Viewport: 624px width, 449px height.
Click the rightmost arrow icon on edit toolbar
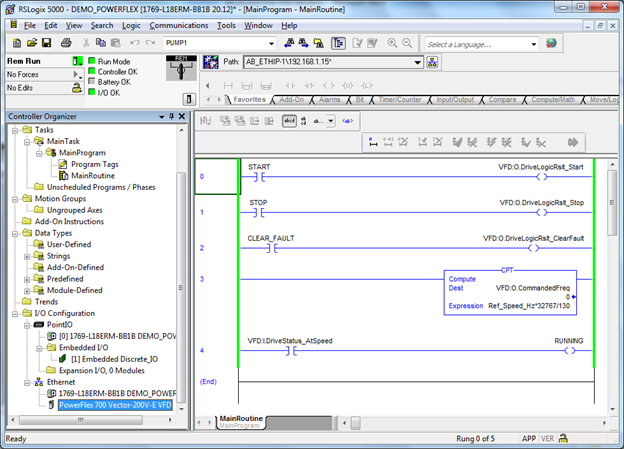point(573,142)
